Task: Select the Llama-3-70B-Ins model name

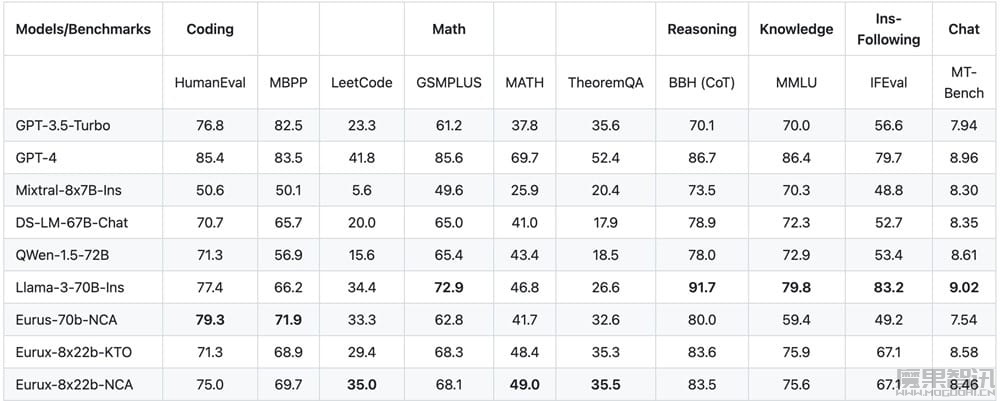Action: (70, 288)
